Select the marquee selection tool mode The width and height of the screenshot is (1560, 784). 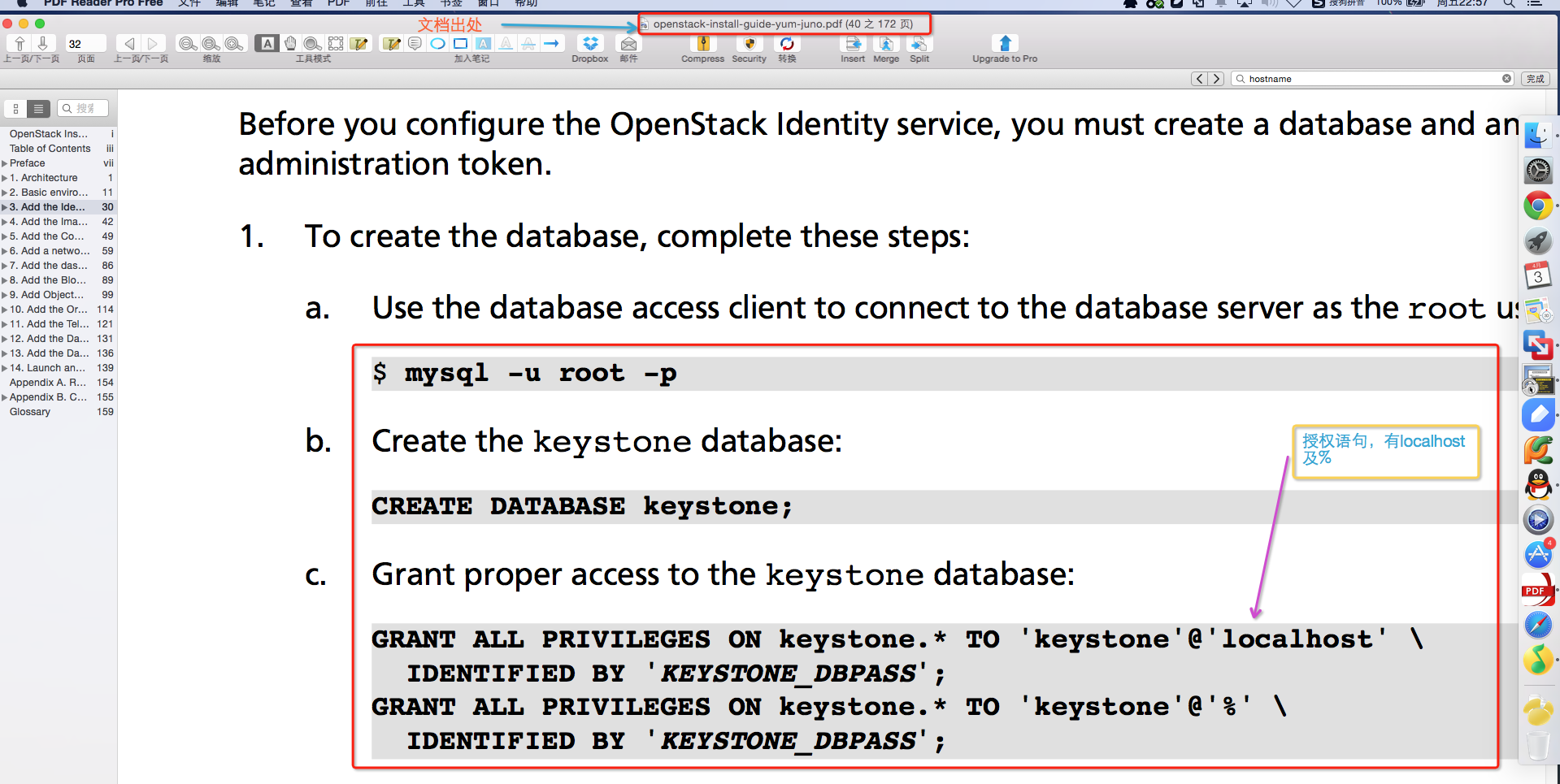pyautogui.click(x=336, y=43)
